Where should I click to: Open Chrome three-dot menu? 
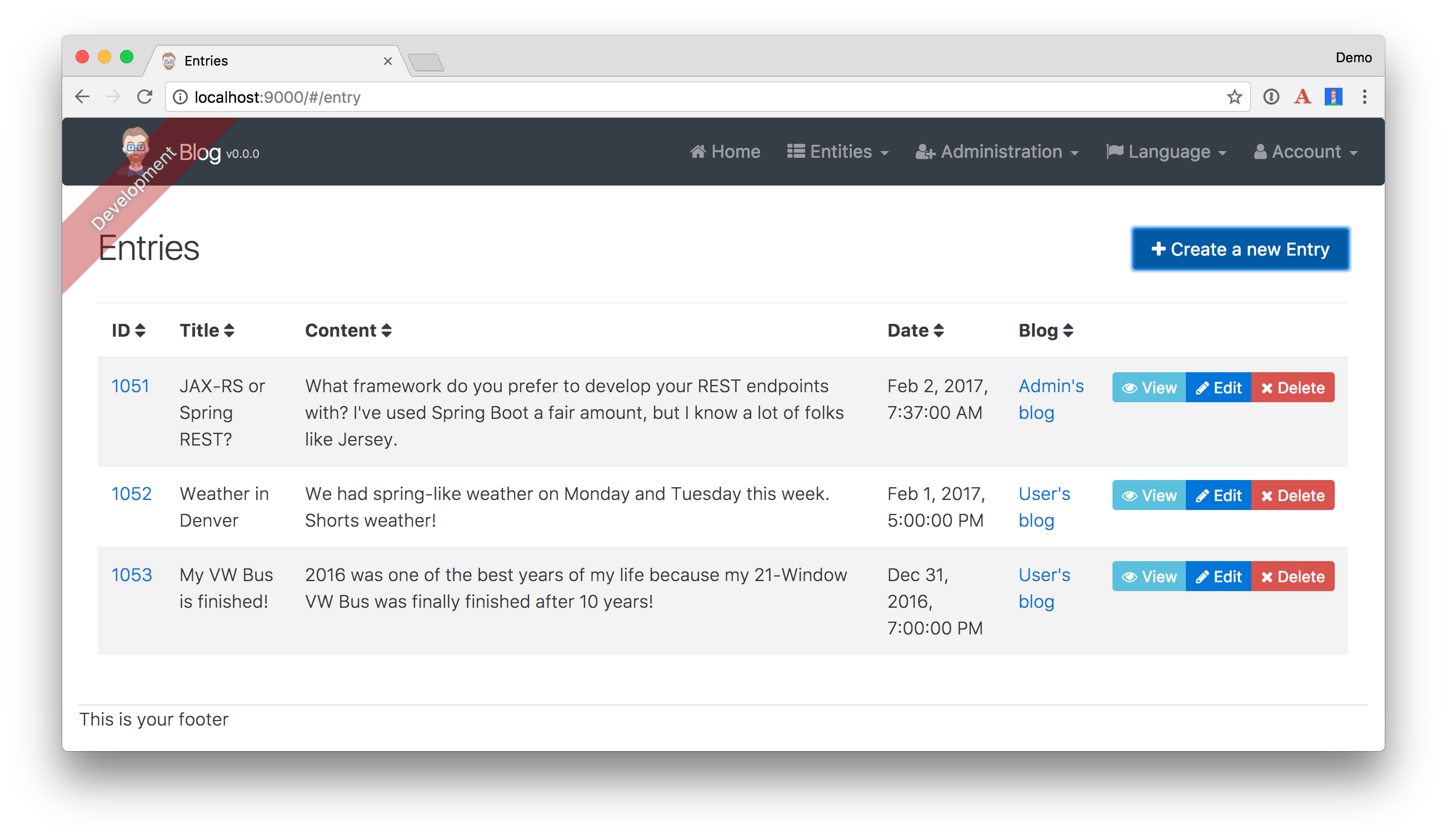tap(1364, 97)
